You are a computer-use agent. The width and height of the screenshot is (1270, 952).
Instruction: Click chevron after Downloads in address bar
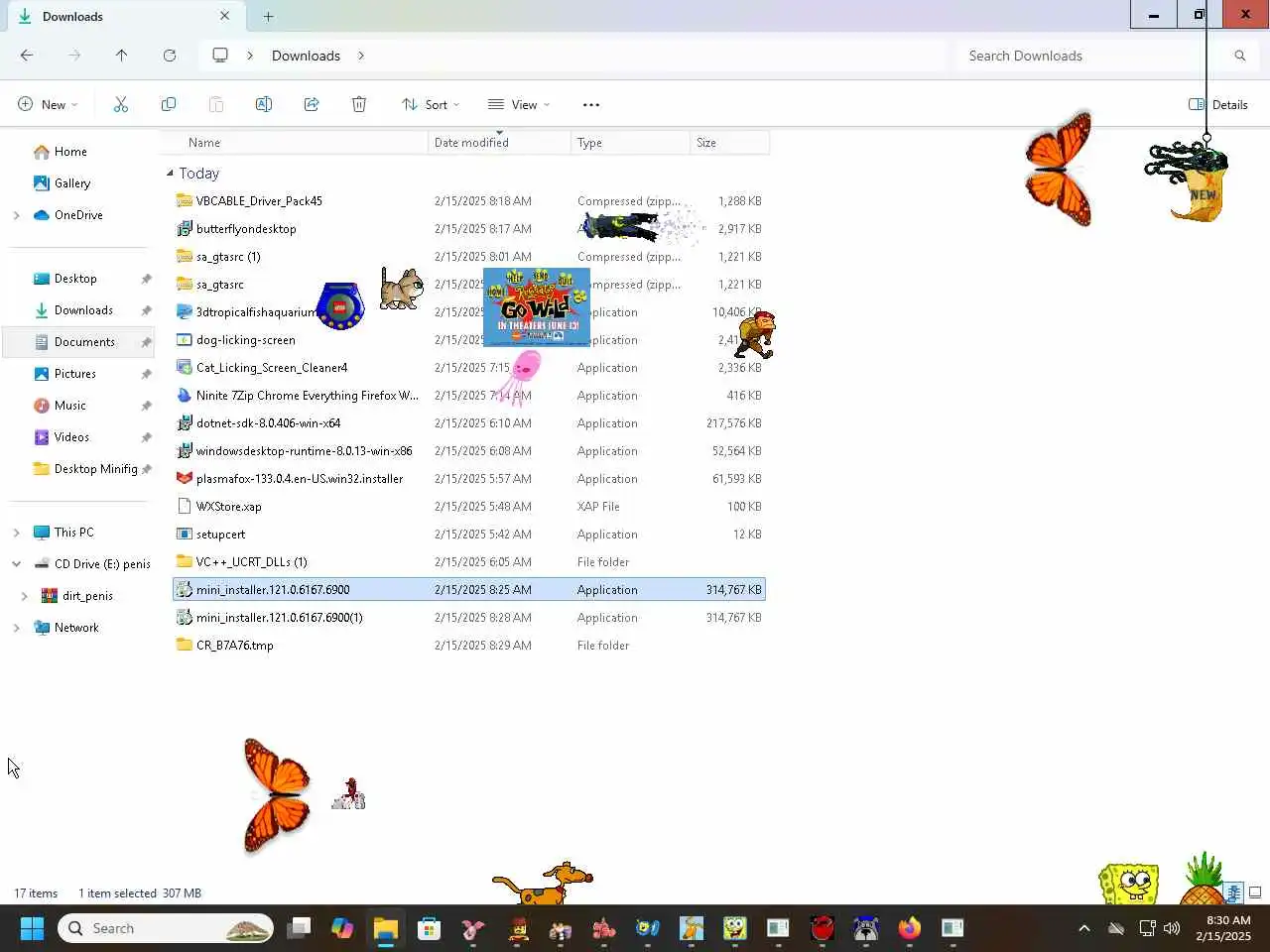tap(361, 56)
